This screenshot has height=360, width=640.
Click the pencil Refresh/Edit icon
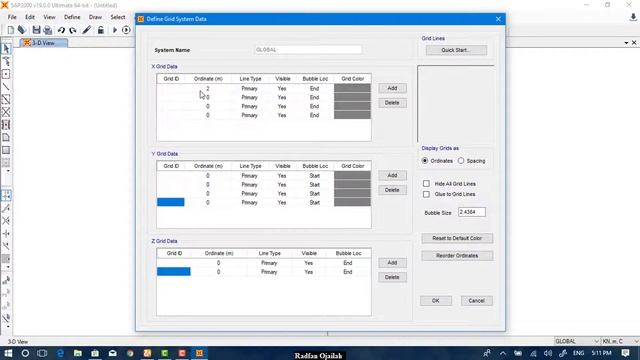tap(87, 30)
